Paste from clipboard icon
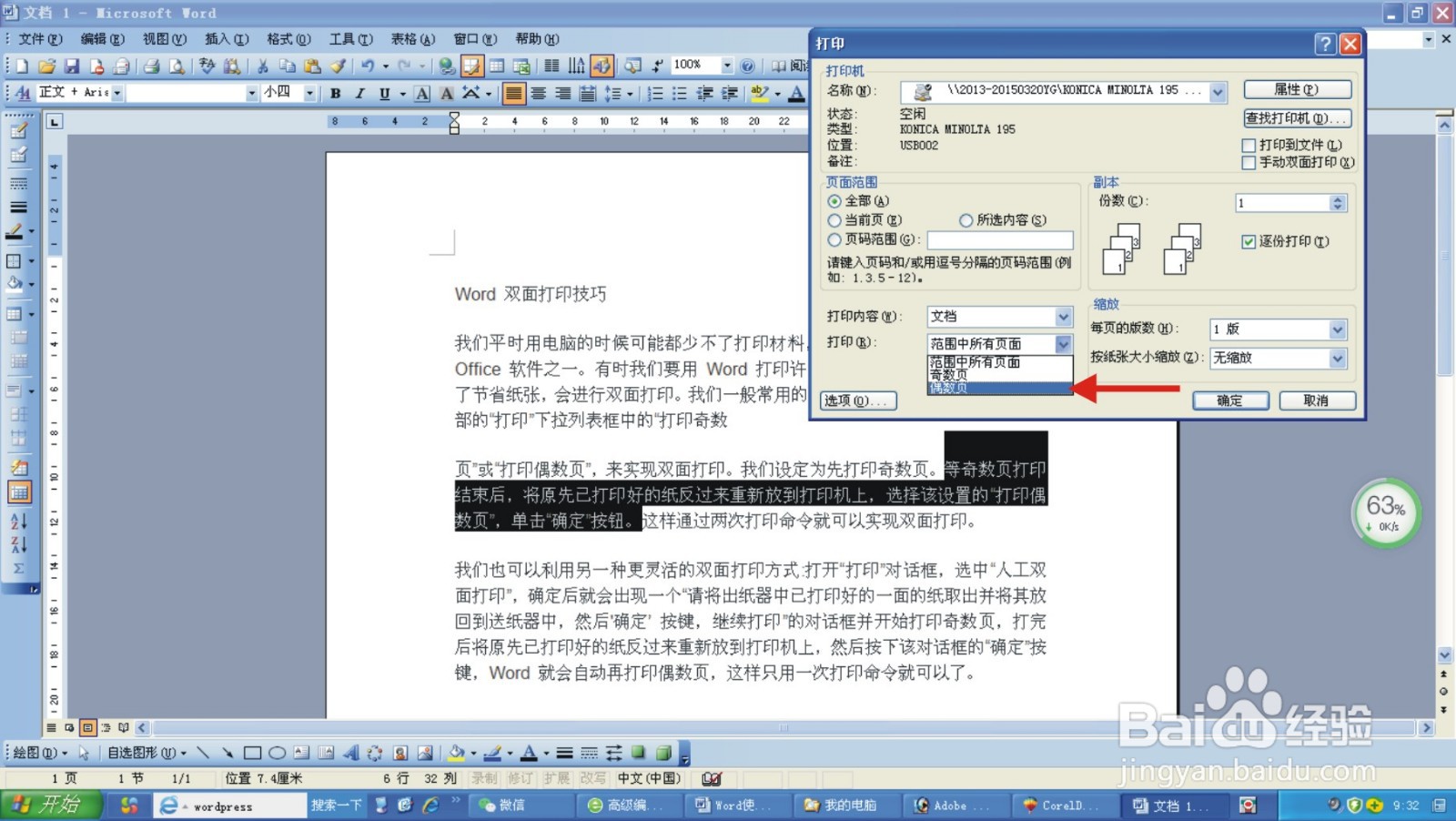The width and height of the screenshot is (1456, 821). click(312, 66)
